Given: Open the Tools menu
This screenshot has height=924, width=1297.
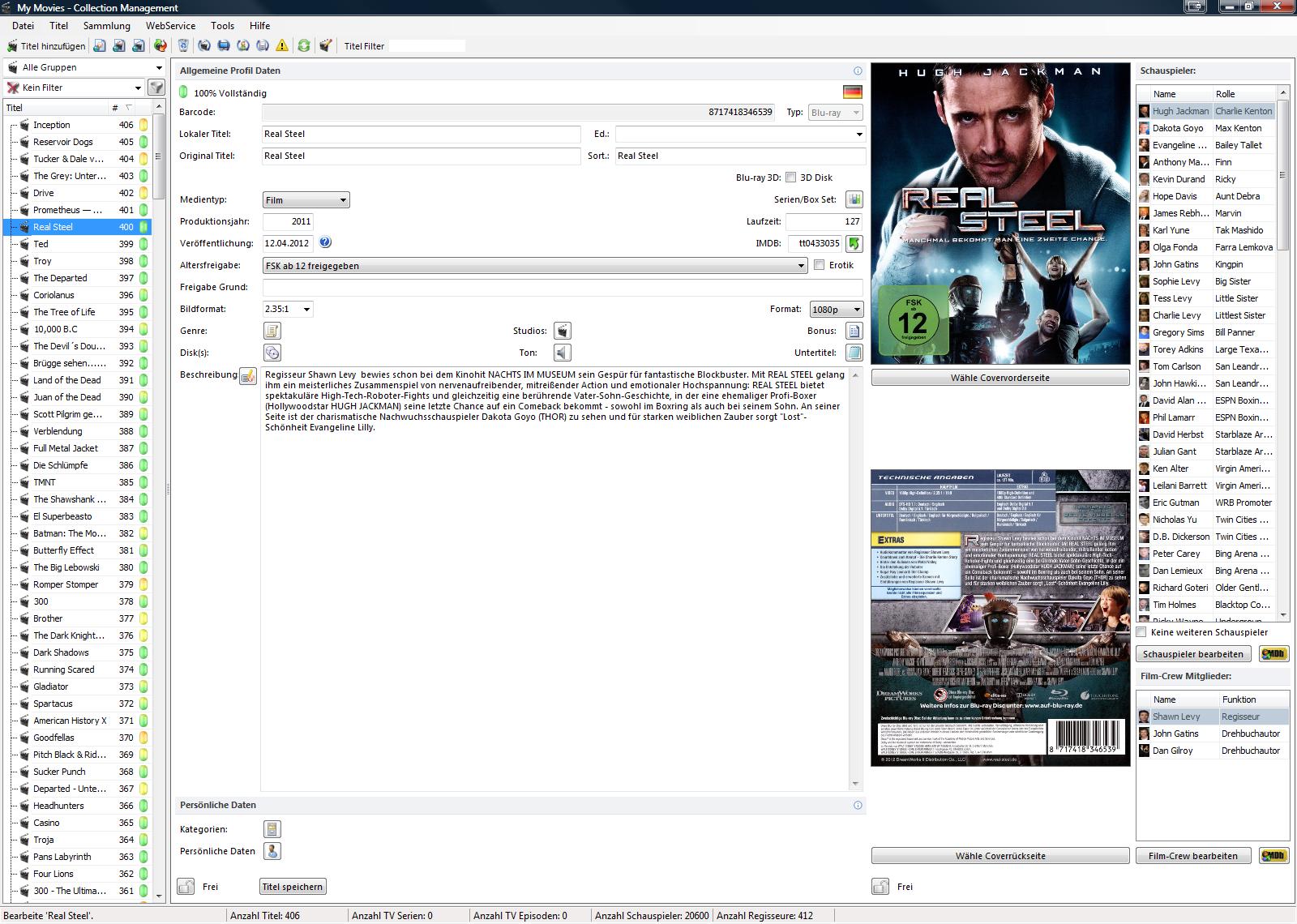Looking at the screenshot, I should [222, 26].
